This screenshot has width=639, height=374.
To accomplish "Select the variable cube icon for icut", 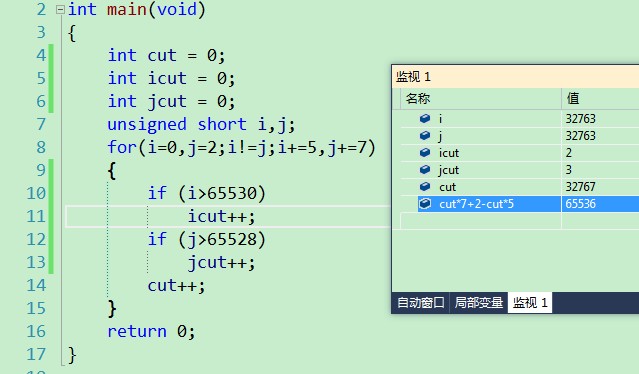I will click(x=425, y=152).
